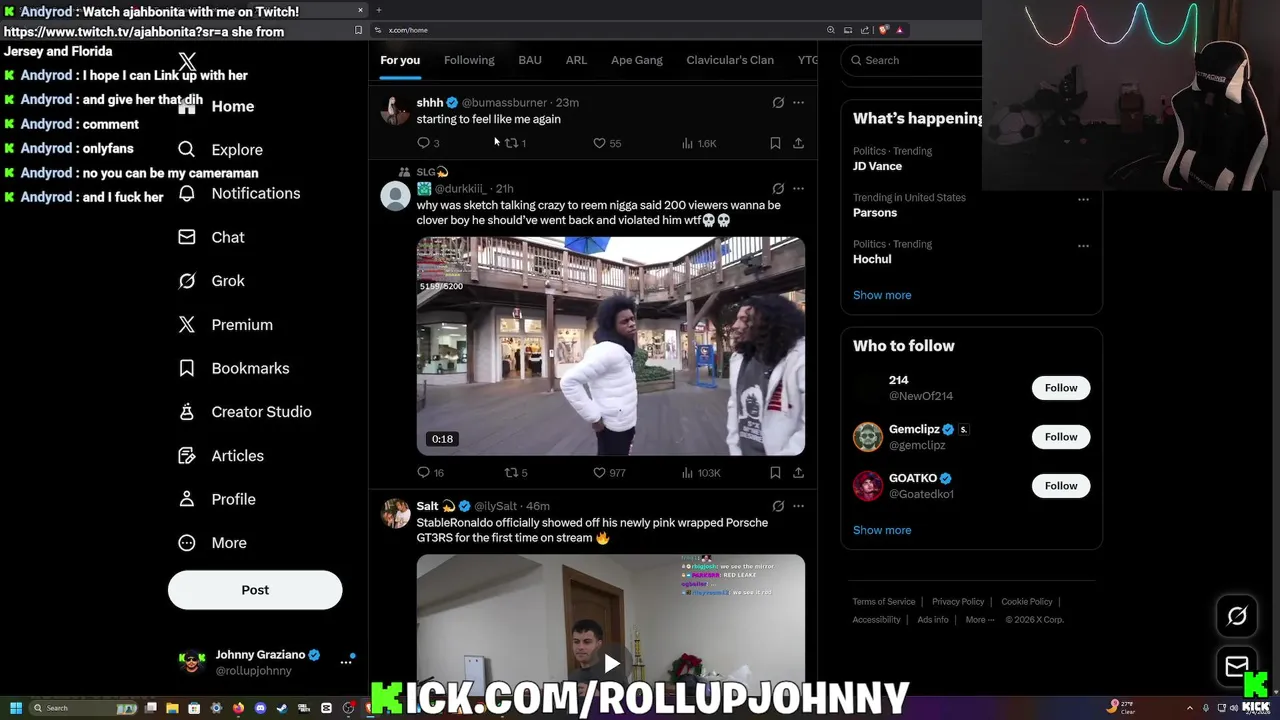Switch to the Ape Gang tab
1280x720 pixels.
click(x=637, y=60)
